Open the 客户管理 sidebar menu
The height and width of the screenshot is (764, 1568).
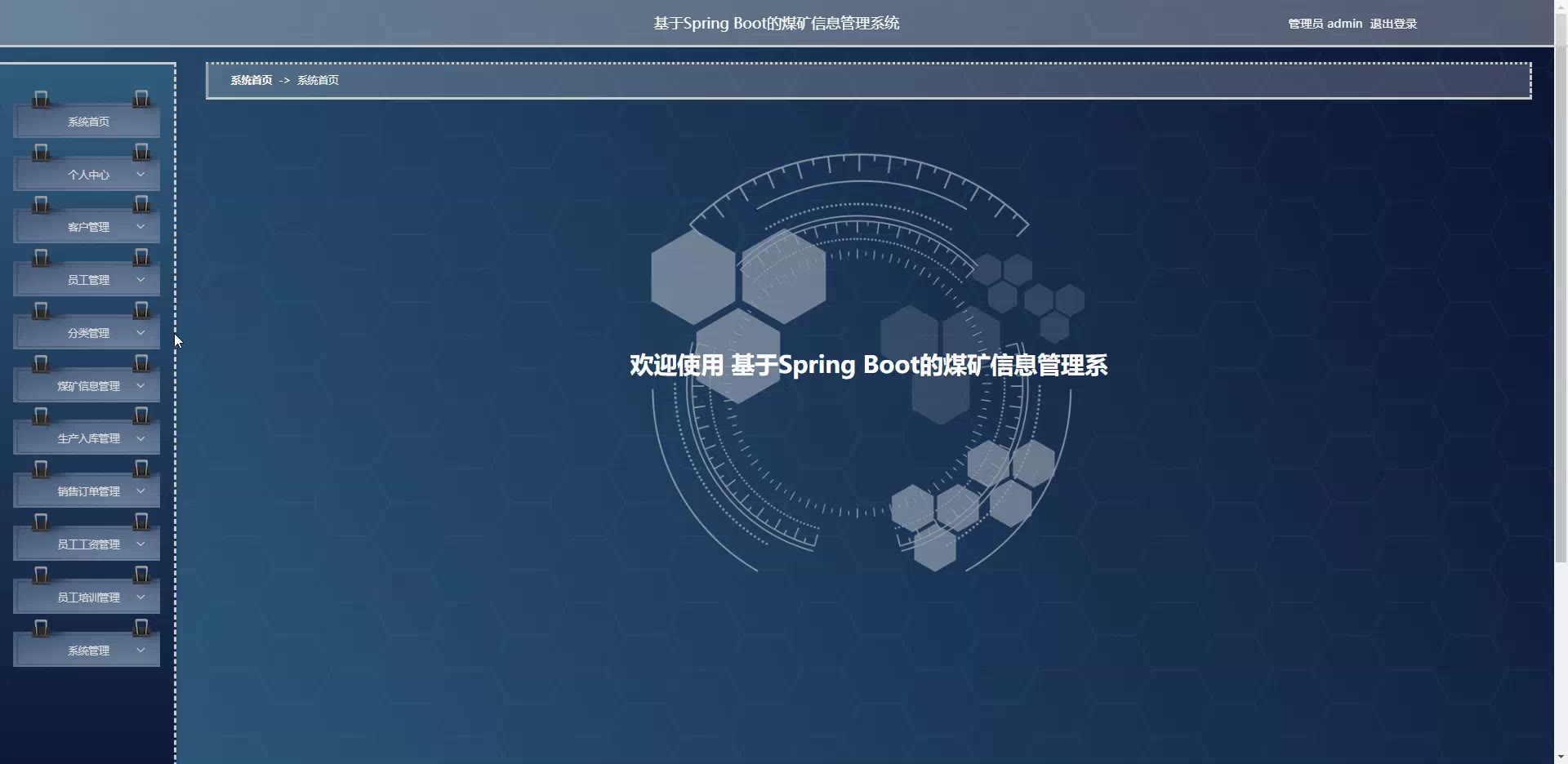pyautogui.click(x=87, y=227)
